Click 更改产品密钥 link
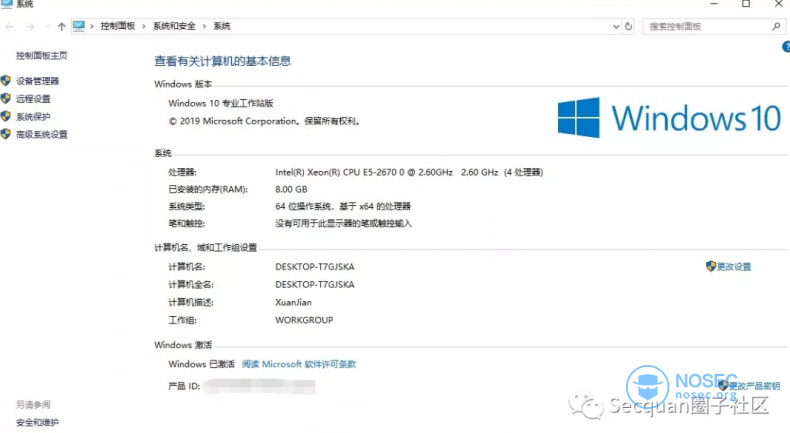 click(754, 386)
